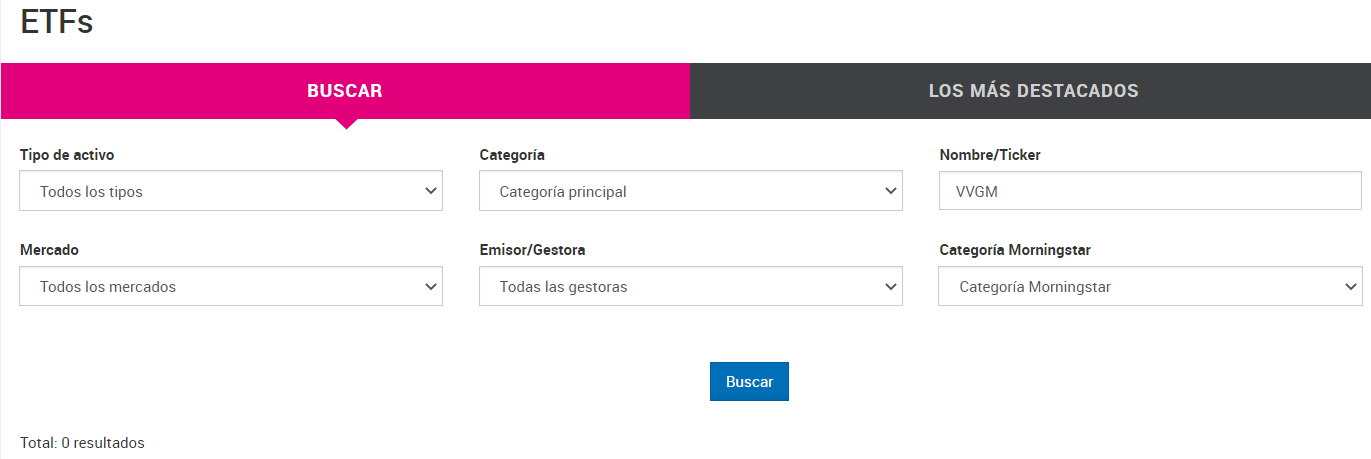Image resolution: width=1371 pixels, height=459 pixels.
Task: Click the Emisor/Gestora label
Action: coord(532,250)
